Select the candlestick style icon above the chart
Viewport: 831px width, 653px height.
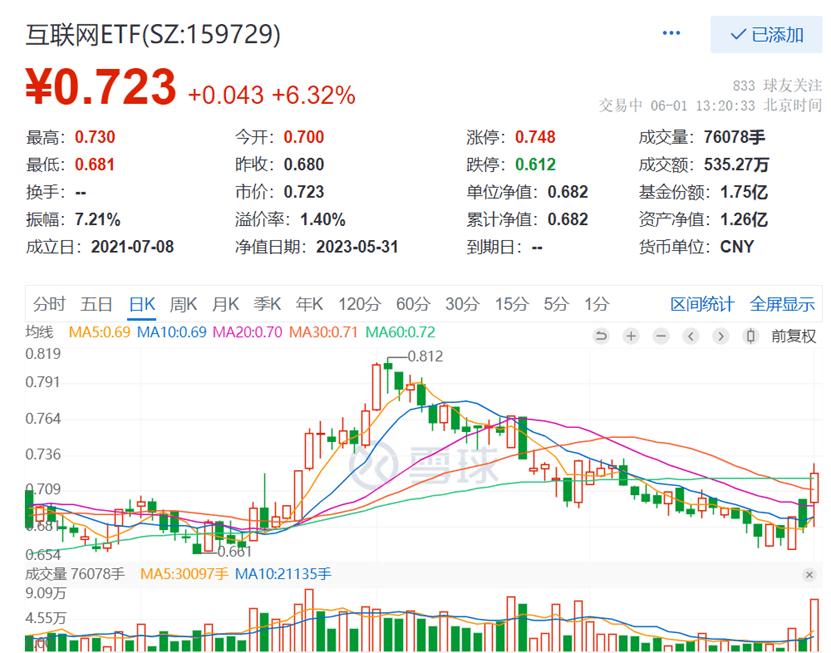[x=749, y=337]
